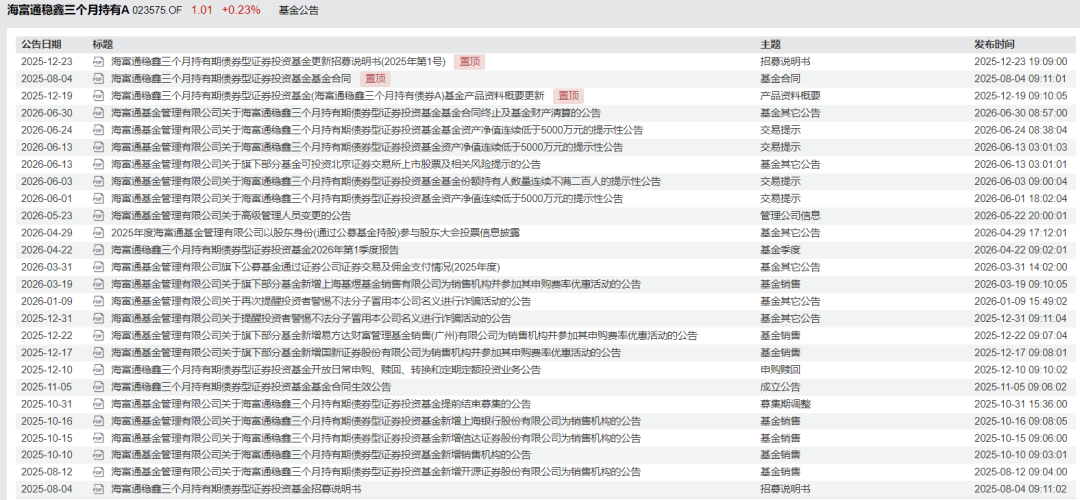Click PDF icon of 提前结束募集 announcement
Viewport: 1080px width, 500px height.
click(x=98, y=404)
